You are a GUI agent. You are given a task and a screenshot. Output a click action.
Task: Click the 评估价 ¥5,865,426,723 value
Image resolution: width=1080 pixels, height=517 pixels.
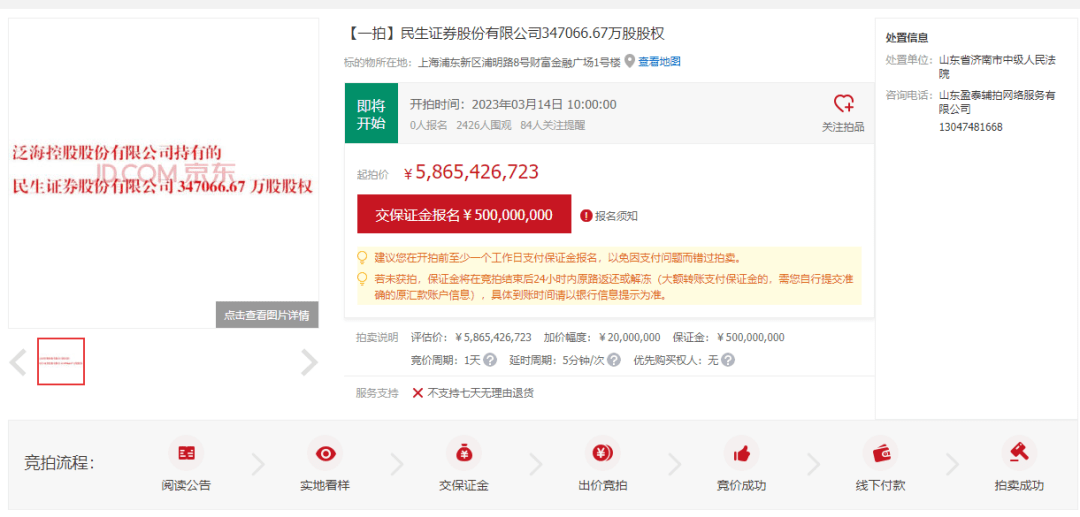tap(492, 337)
